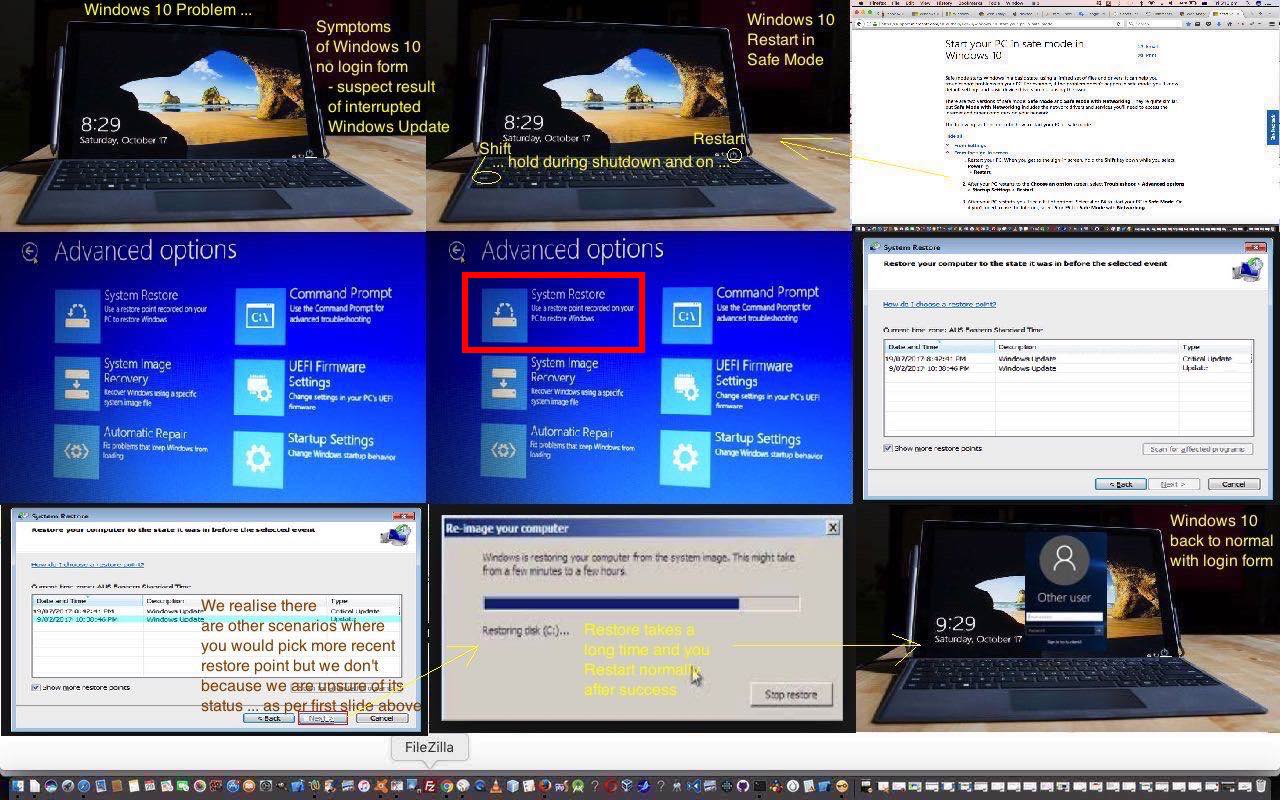The image size is (1280, 800).
Task: Click power icon on the Restart lock screen
Action: (x=734, y=155)
